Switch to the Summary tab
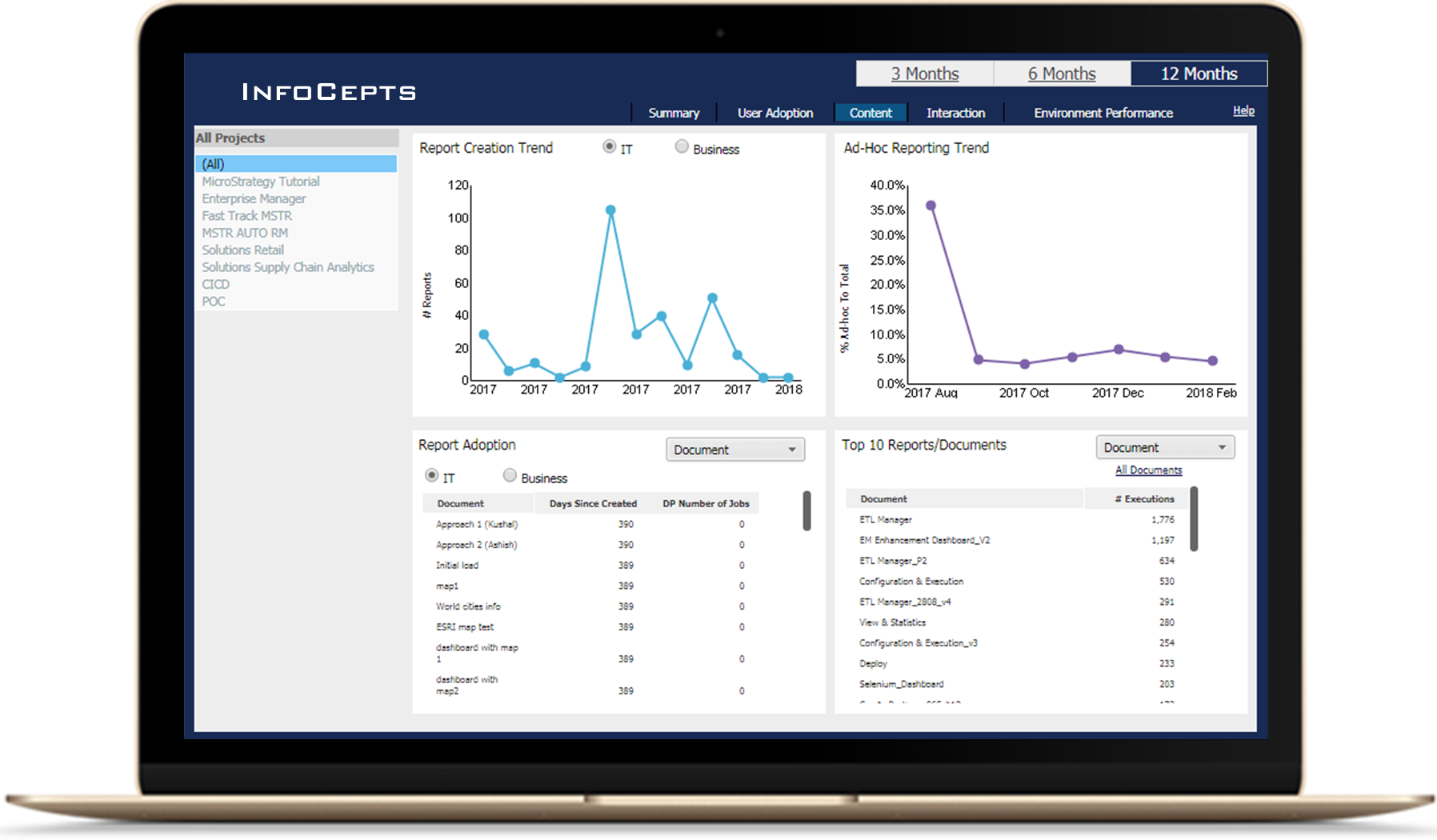Image resolution: width=1437 pixels, height=840 pixels. (x=674, y=113)
